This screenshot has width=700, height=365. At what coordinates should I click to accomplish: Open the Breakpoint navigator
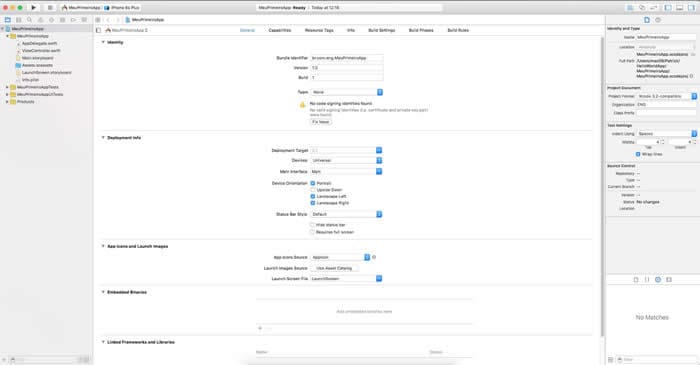point(73,20)
